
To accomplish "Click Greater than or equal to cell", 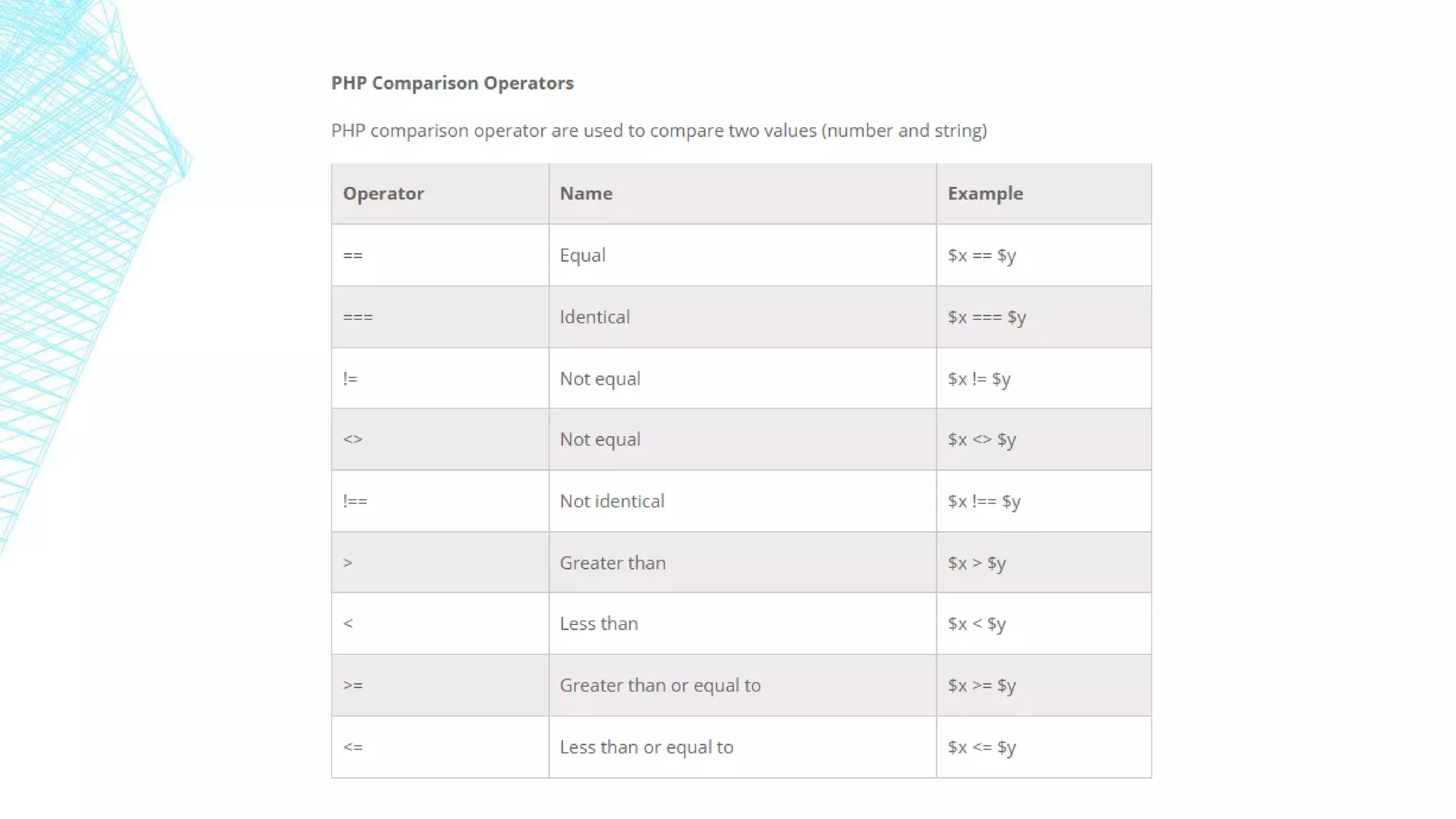I will coord(742,685).
